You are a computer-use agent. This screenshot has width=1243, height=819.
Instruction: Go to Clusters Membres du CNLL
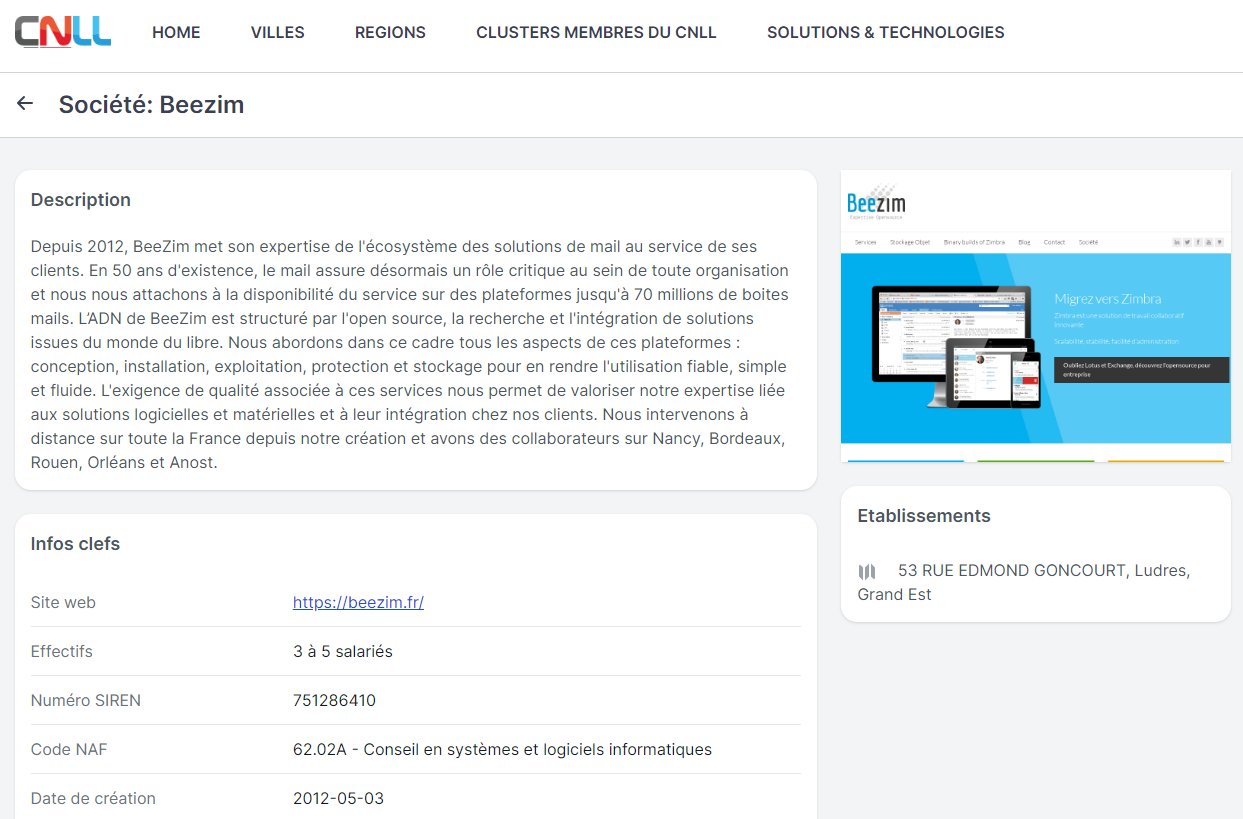tap(596, 32)
